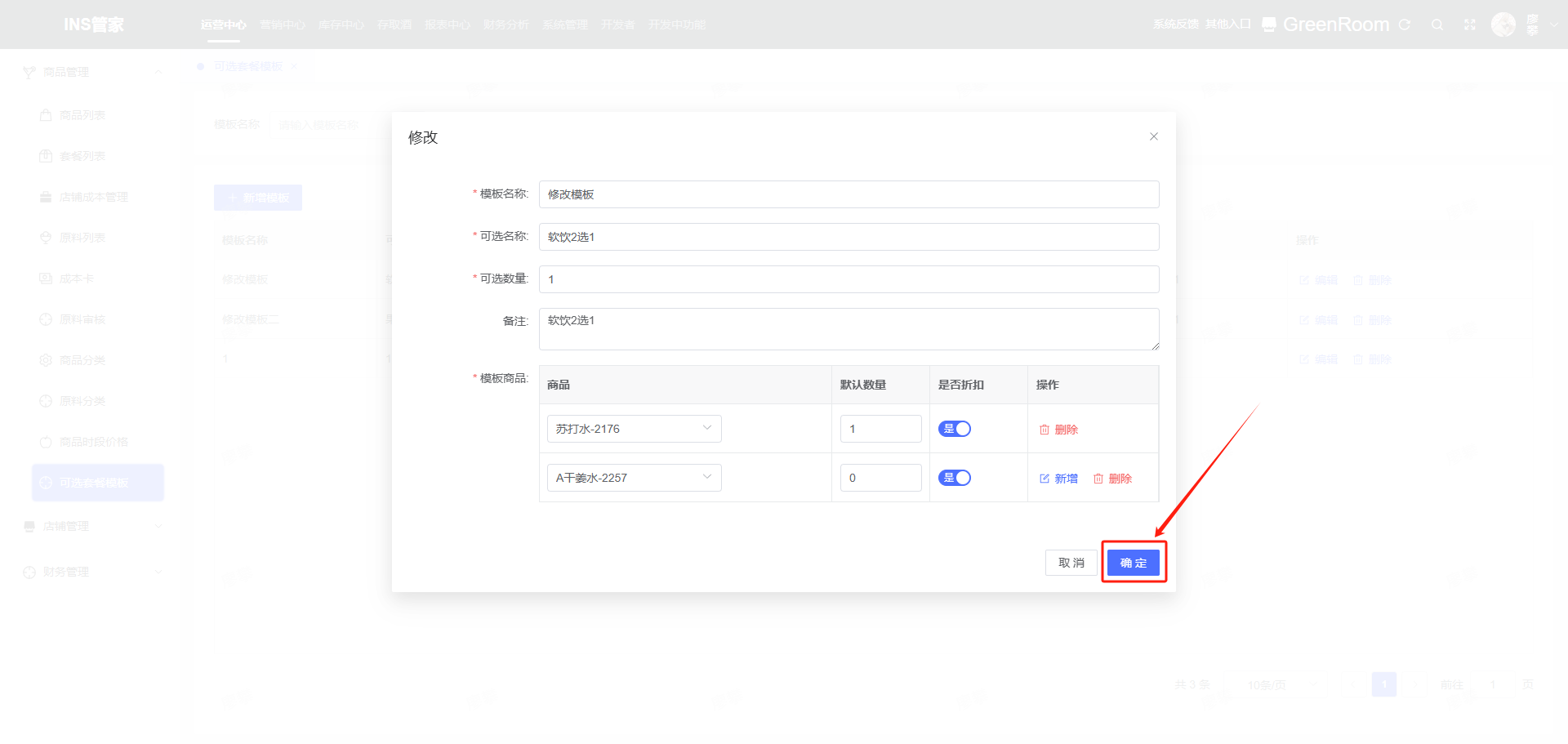This screenshot has height=744, width=1568.
Task: Close the 修改 dialog with X icon
Action: click(1154, 136)
